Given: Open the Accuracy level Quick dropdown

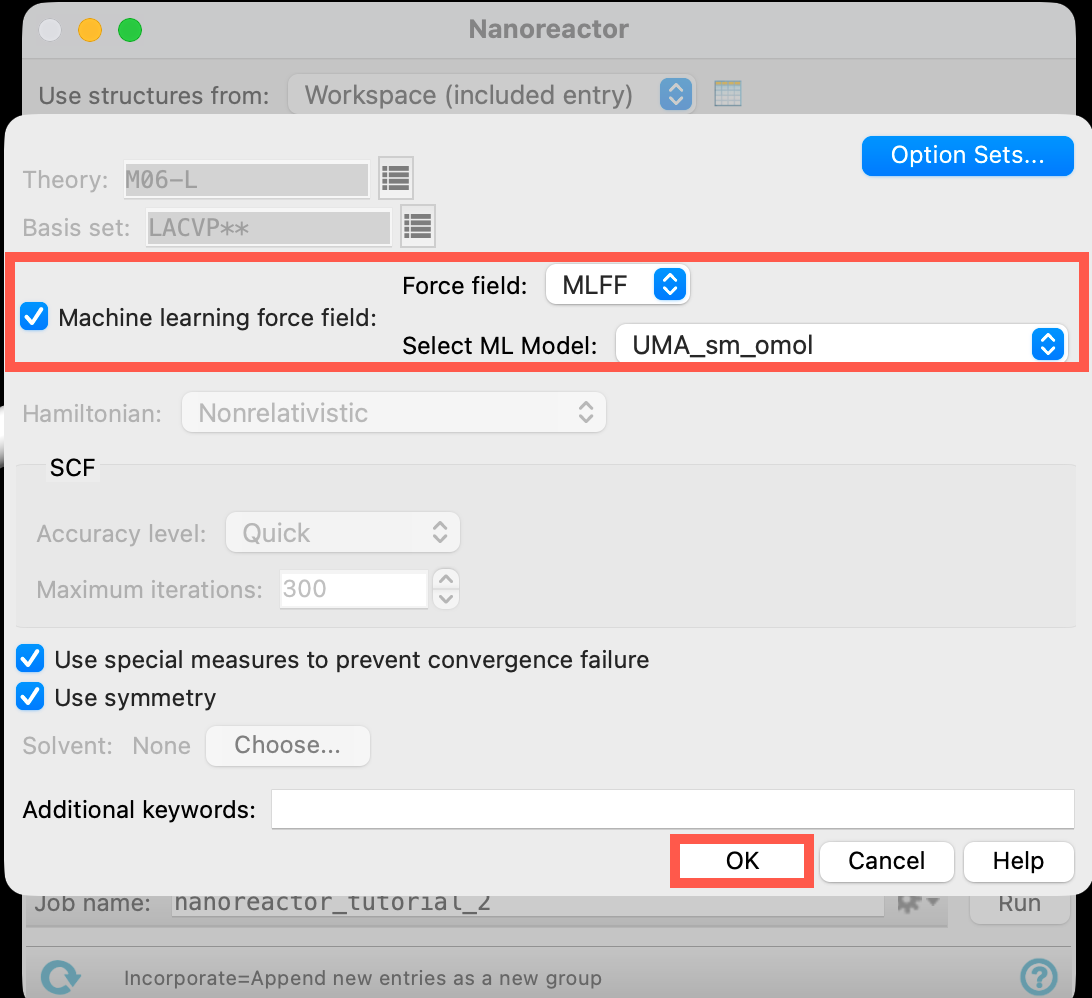Looking at the screenshot, I should coord(343,533).
